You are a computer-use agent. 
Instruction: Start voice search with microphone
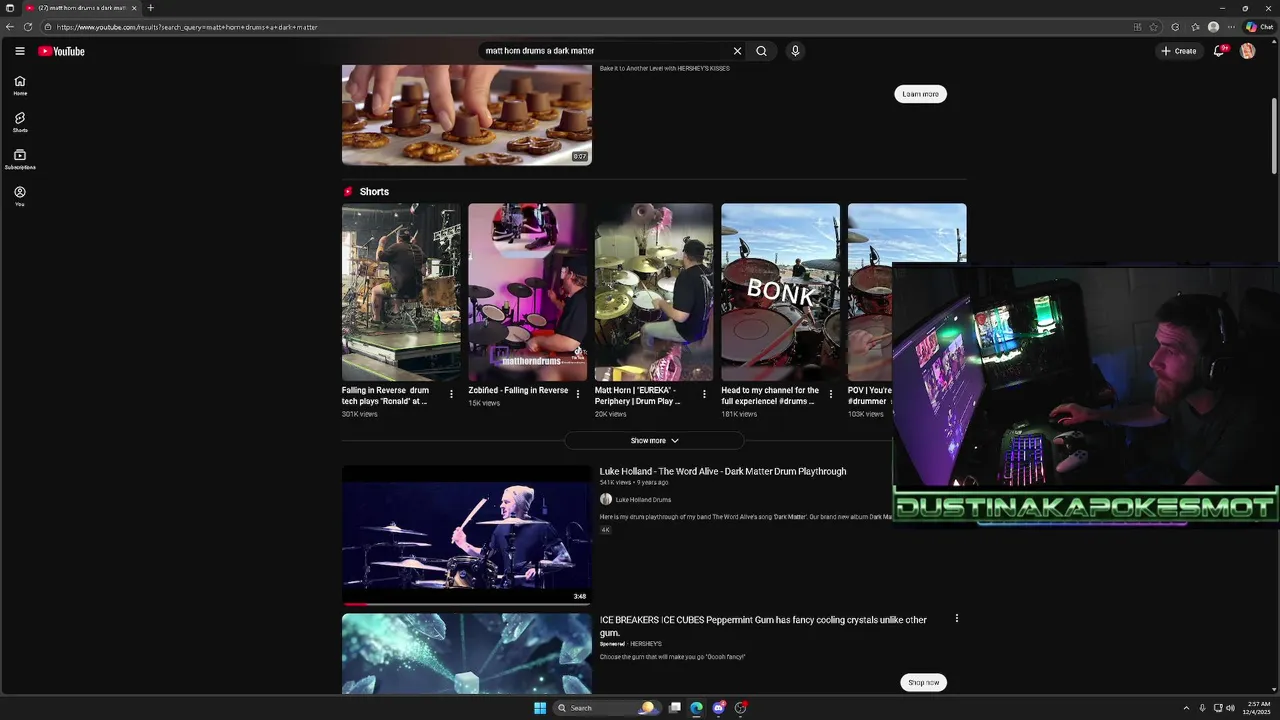tap(795, 51)
